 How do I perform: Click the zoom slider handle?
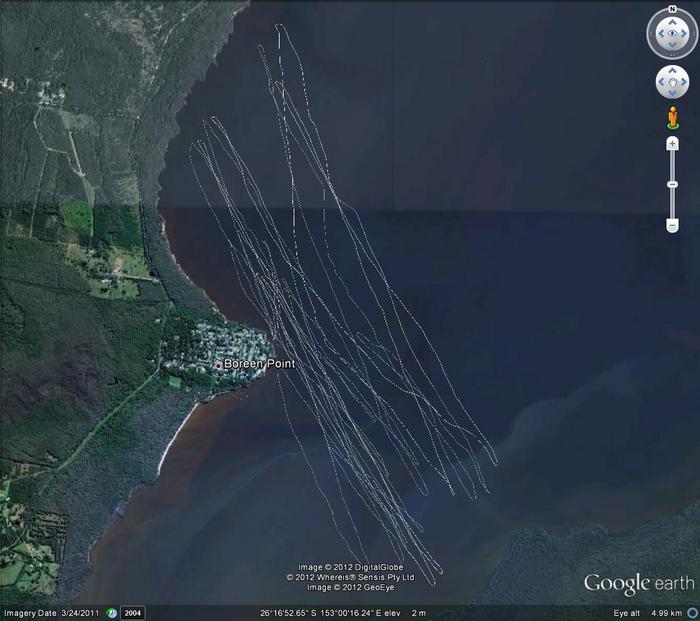672,185
